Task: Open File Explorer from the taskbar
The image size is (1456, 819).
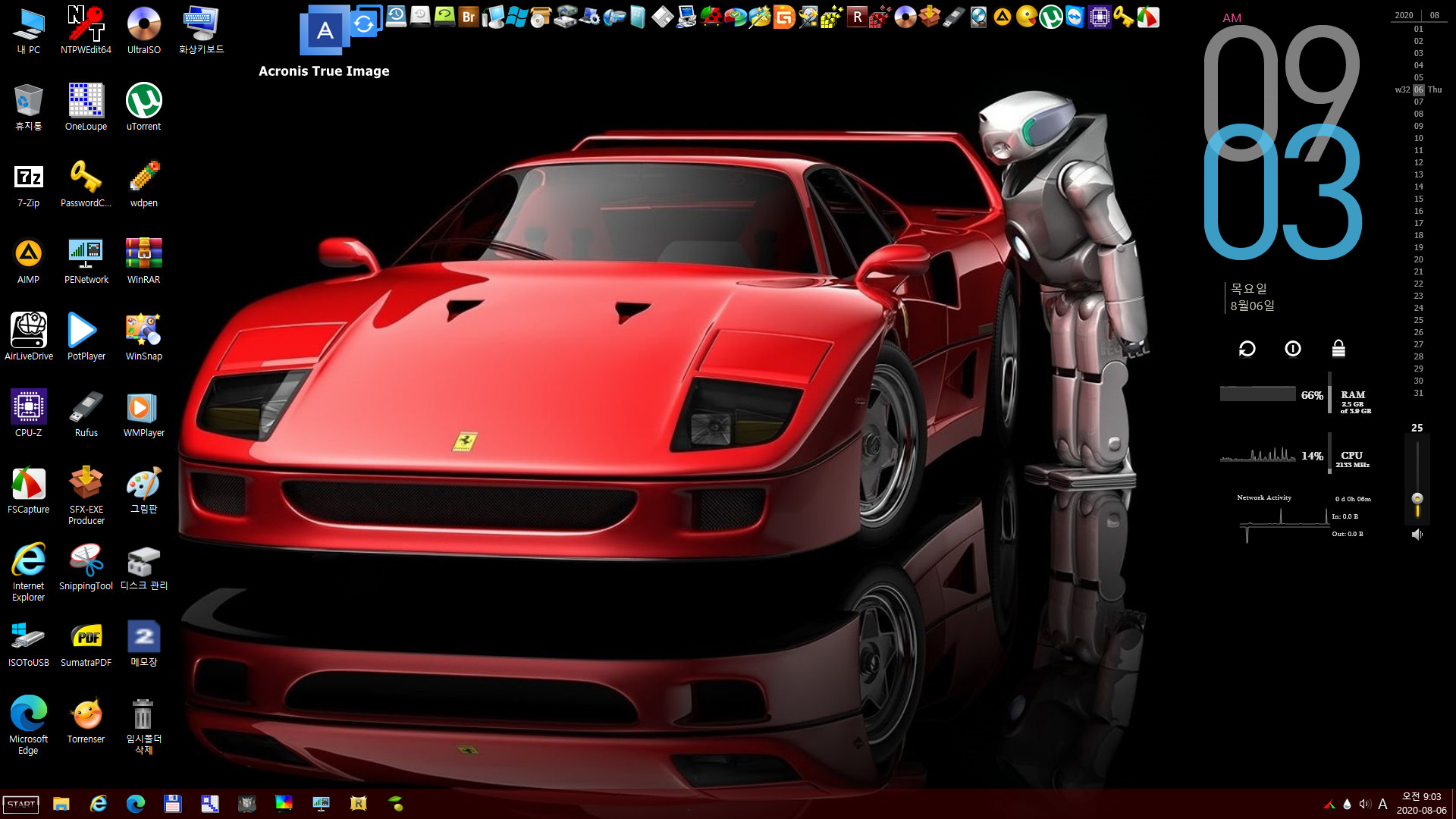Action: pos(61,804)
